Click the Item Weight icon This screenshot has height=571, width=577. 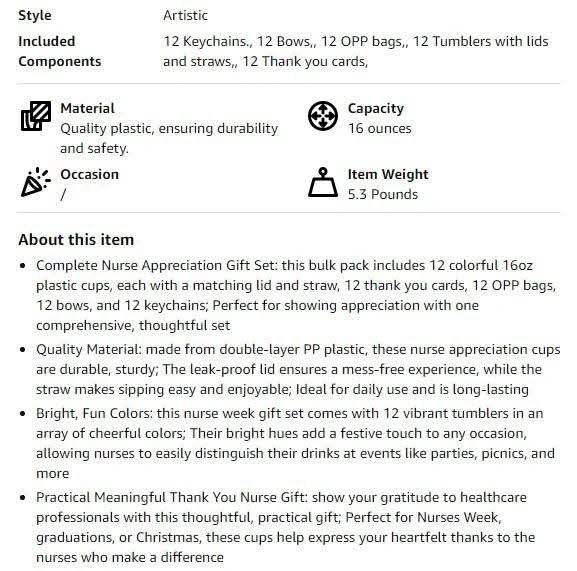point(323,182)
